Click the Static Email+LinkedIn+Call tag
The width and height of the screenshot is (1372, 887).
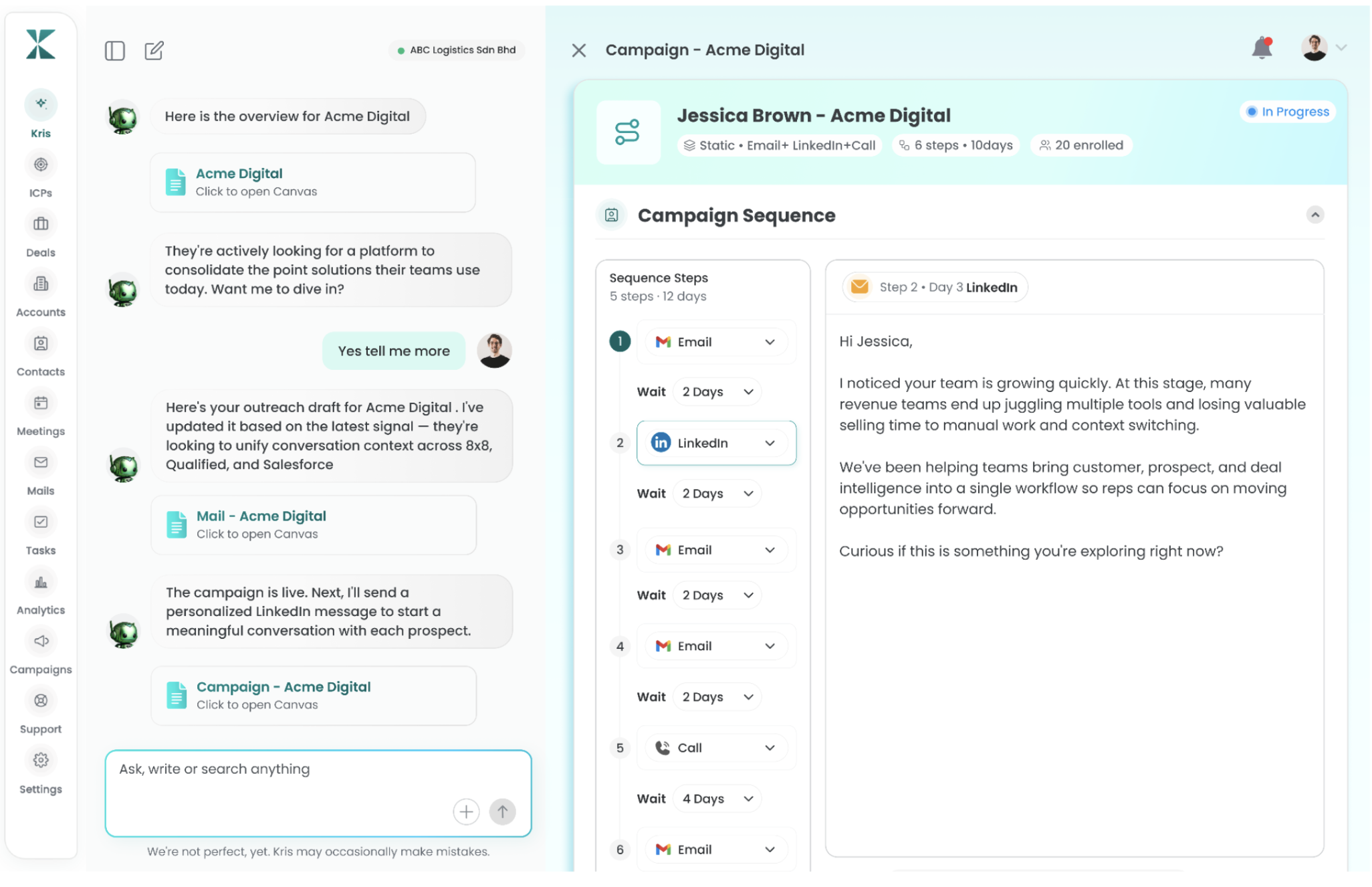(780, 145)
